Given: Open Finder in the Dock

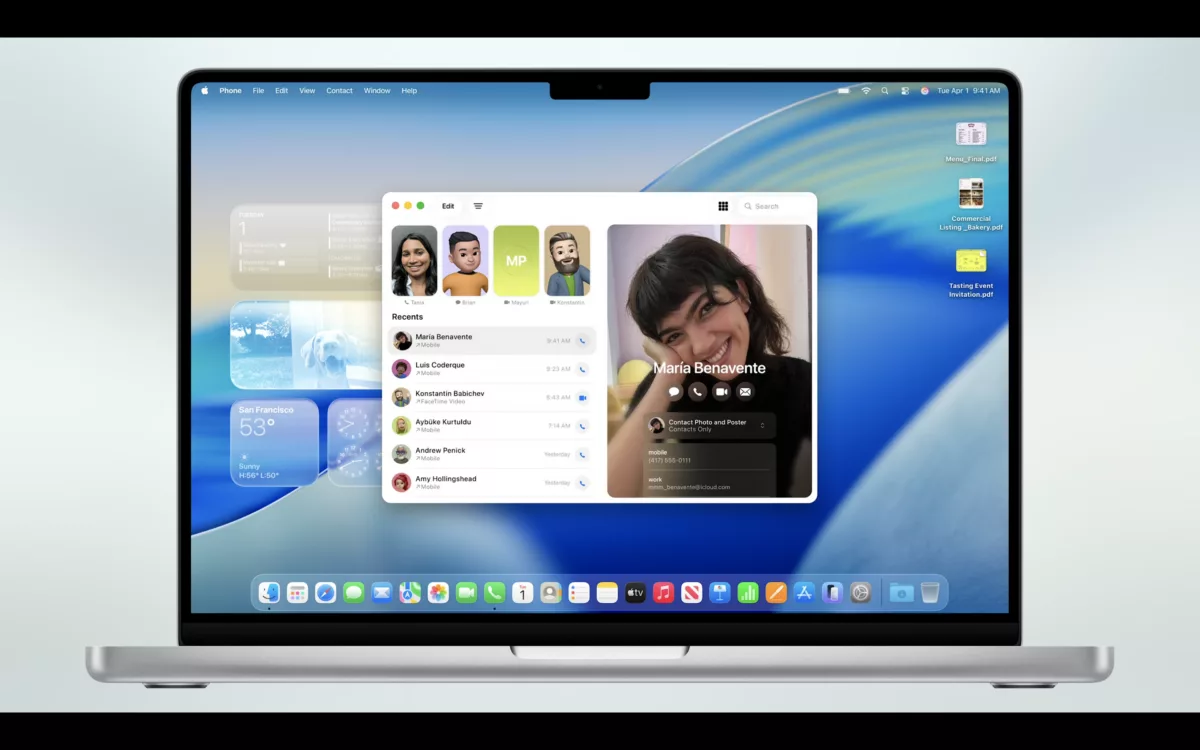Looking at the screenshot, I should coord(269,593).
